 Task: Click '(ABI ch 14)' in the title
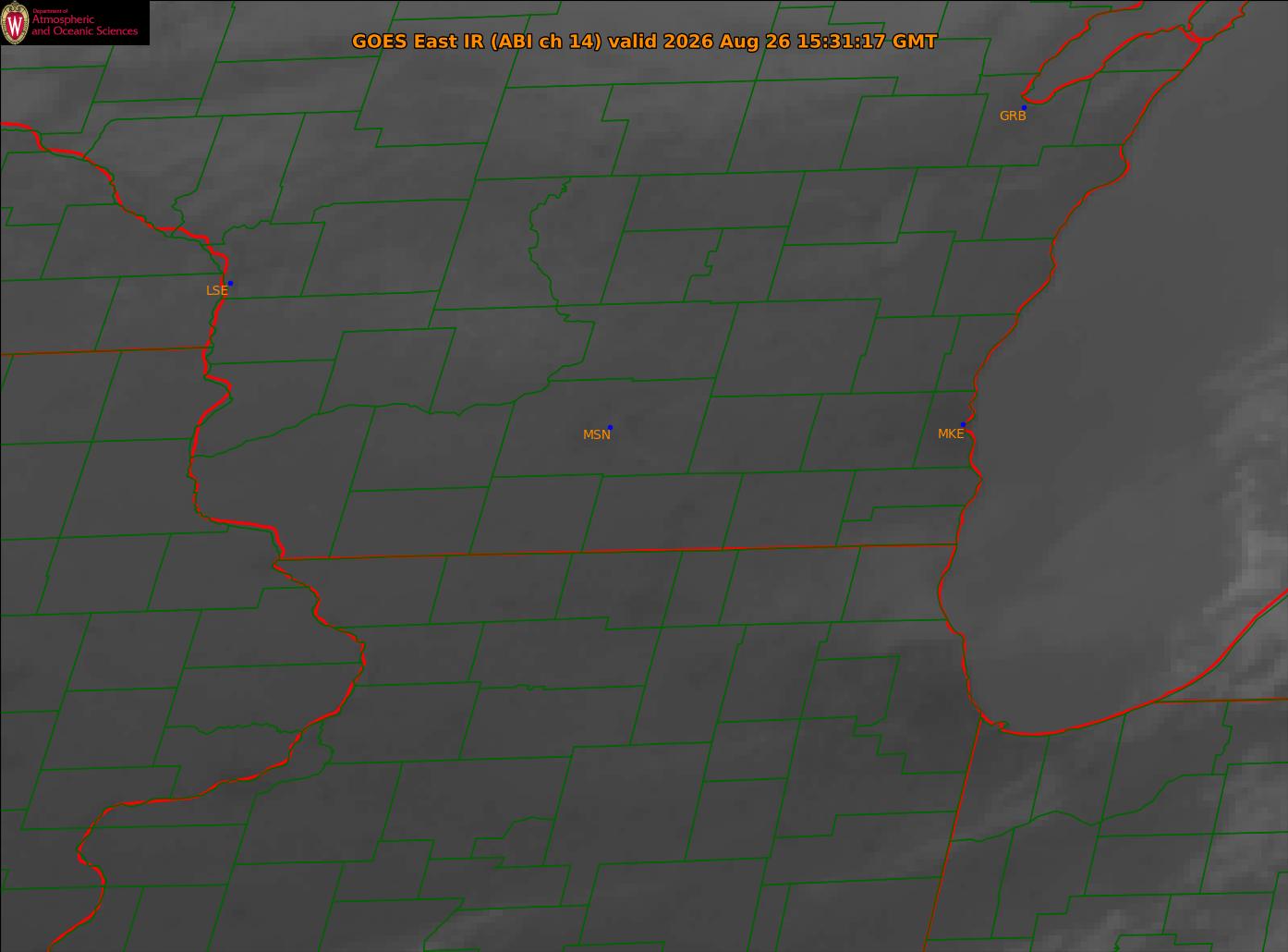[x=546, y=42]
